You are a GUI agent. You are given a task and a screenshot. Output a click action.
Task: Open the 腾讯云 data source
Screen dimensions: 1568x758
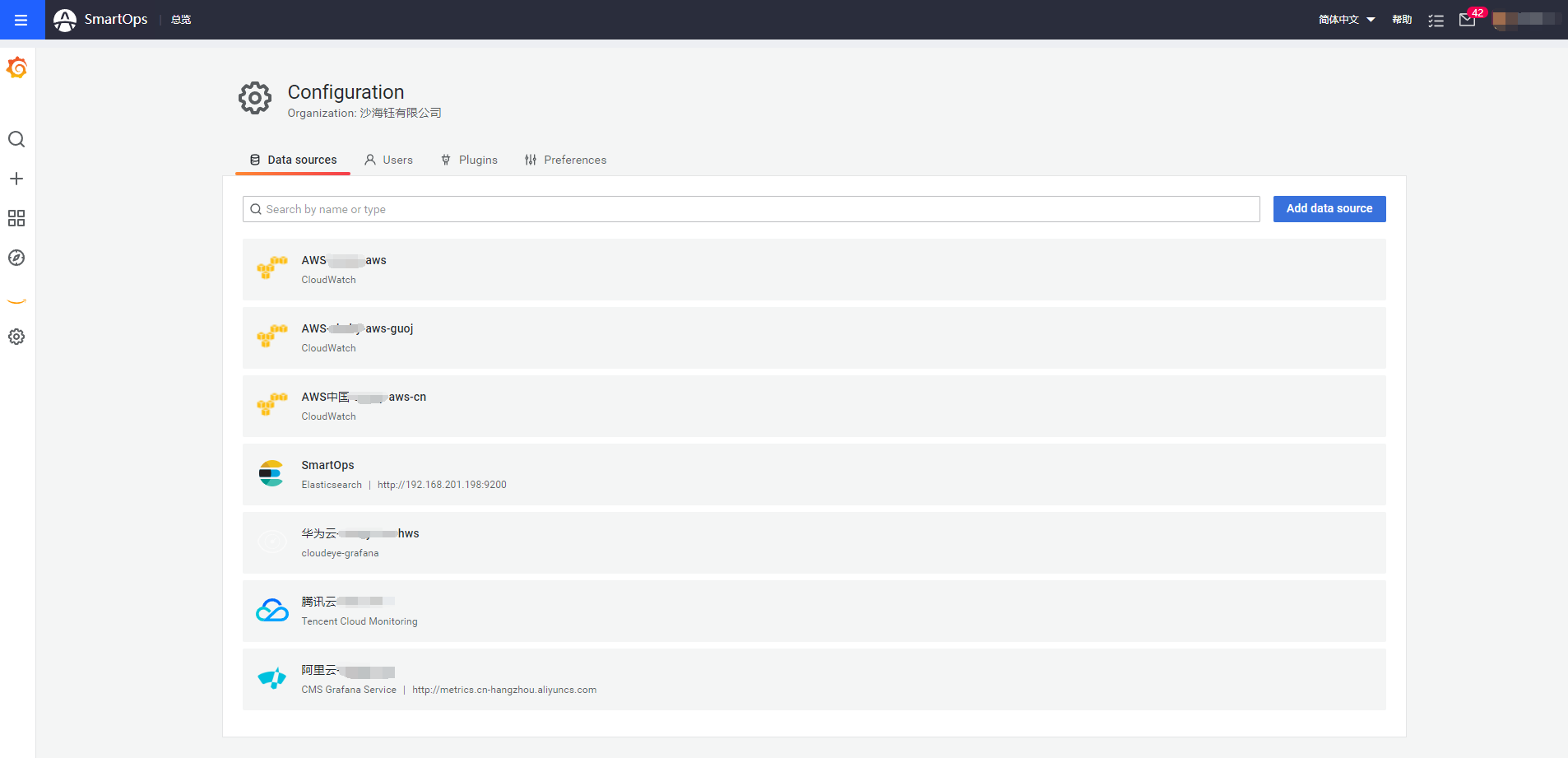pyautogui.click(x=814, y=611)
